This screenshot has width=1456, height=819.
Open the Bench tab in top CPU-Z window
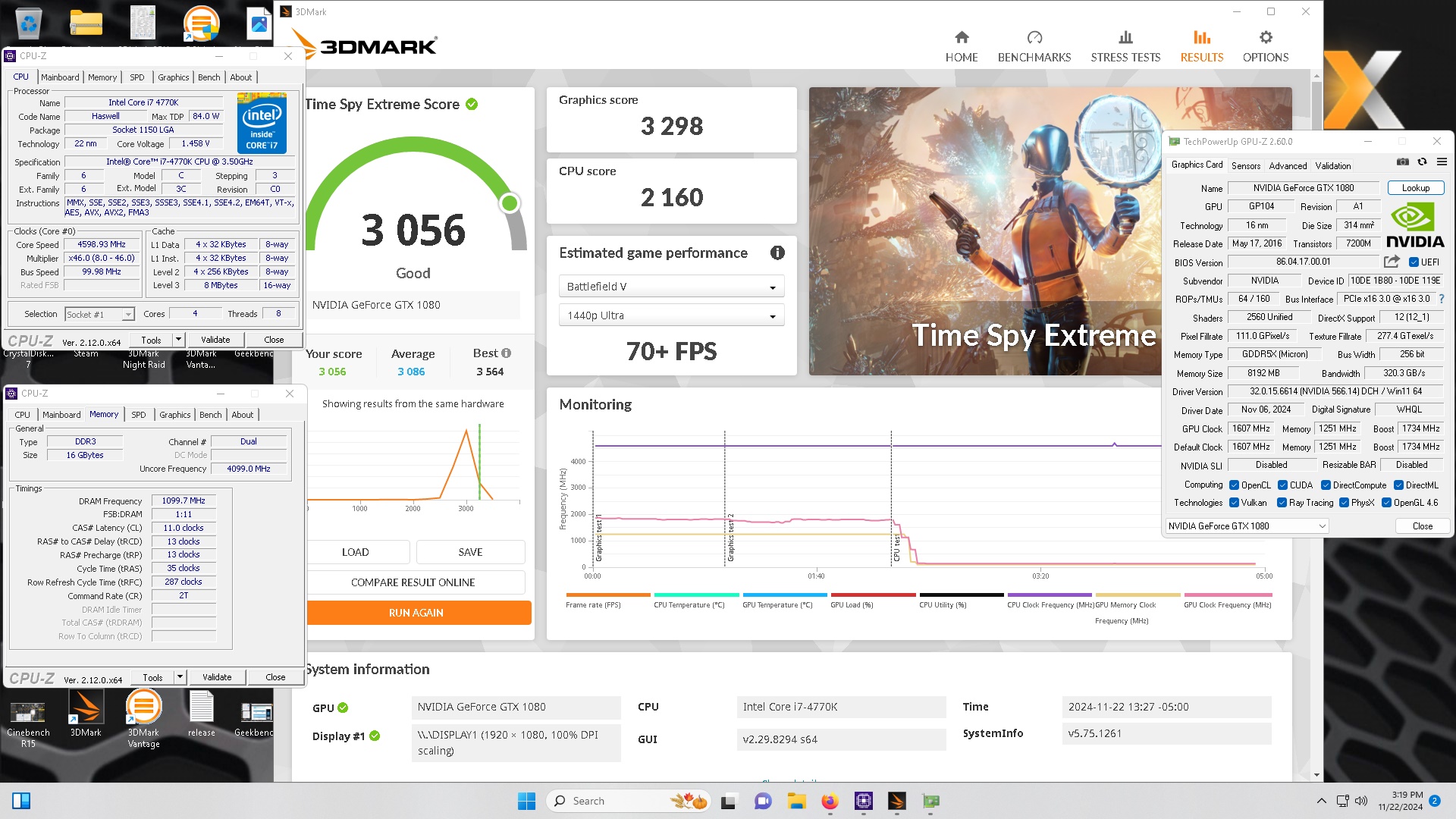click(209, 77)
